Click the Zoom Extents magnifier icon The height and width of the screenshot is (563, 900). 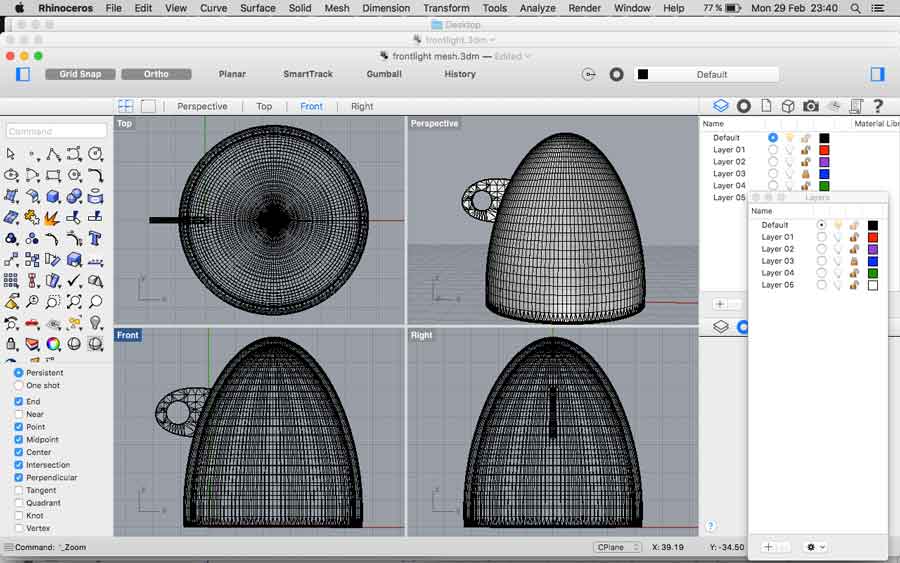[x=74, y=302]
